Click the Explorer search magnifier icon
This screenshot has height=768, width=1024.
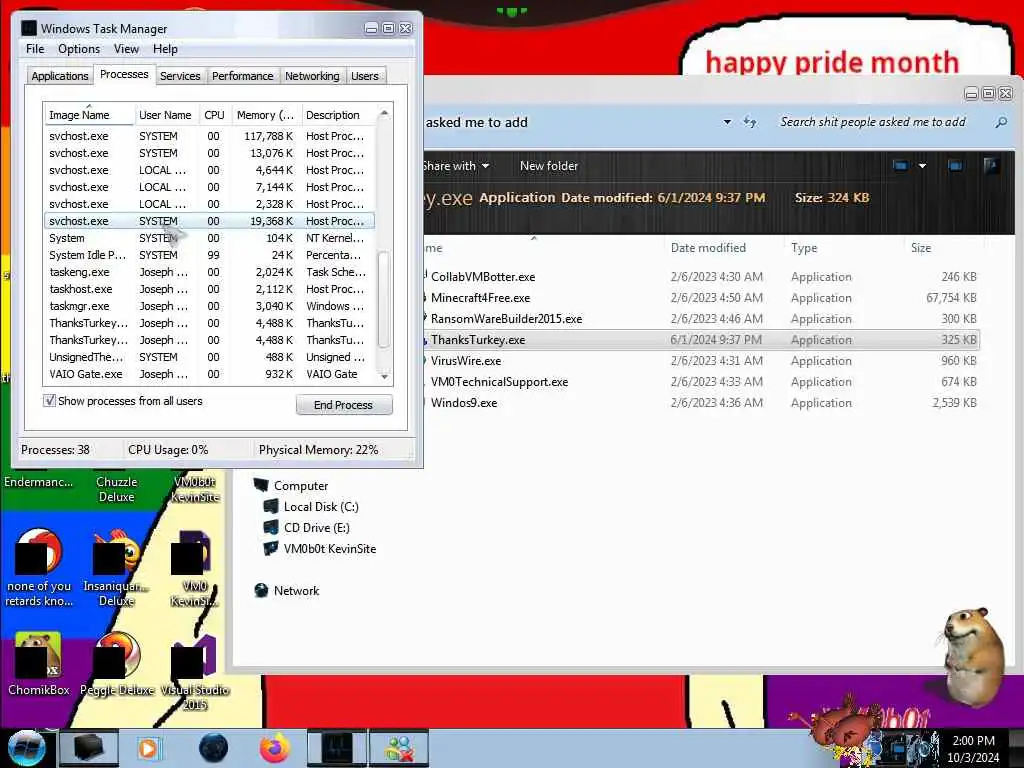pyautogui.click(x=1000, y=122)
